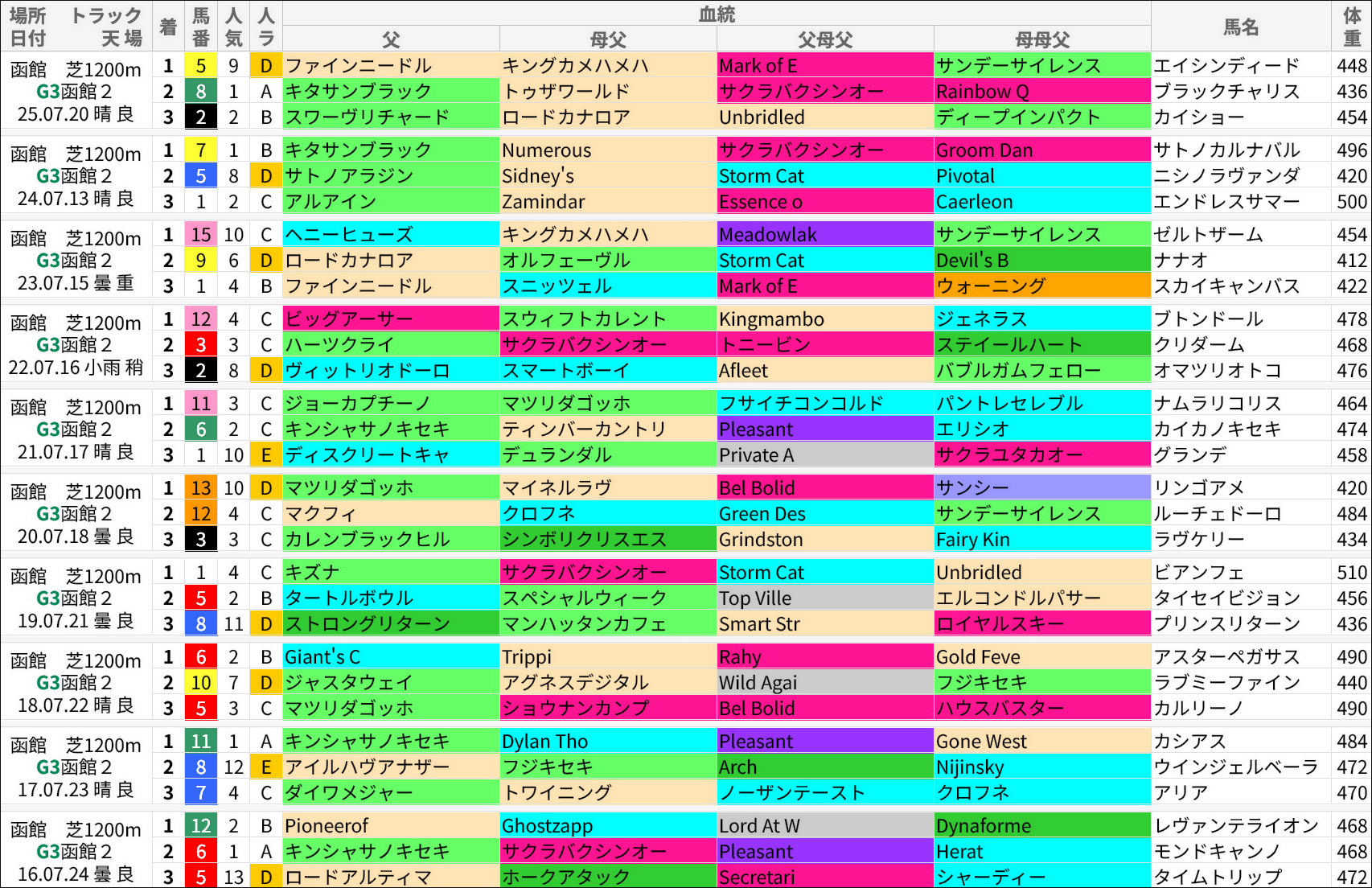Screen dimensions: 1372x888
Task: Click the Pivotal cell
Action: coord(1042,175)
